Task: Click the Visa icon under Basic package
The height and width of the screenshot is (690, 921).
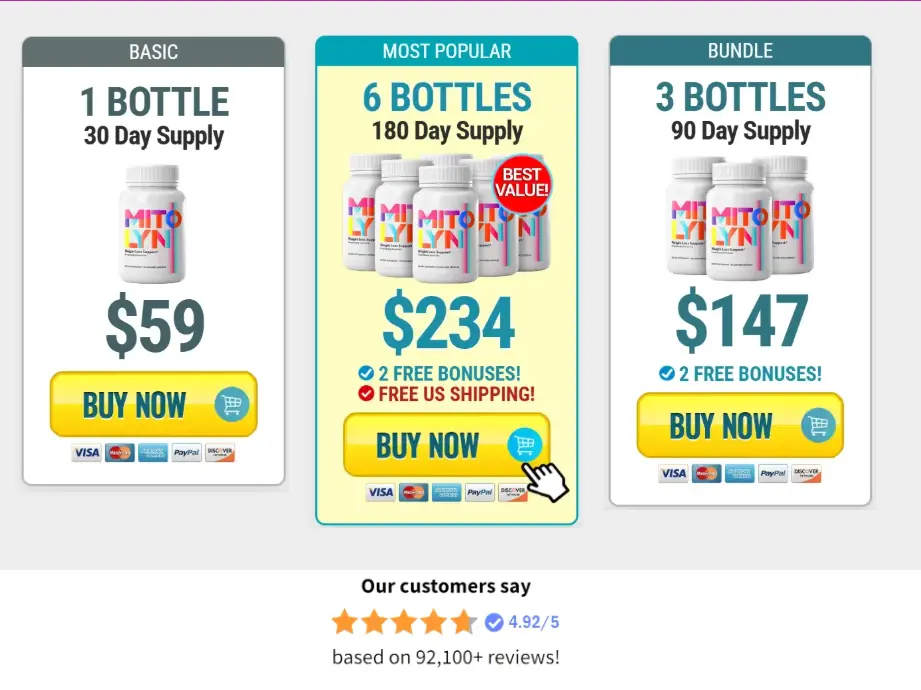Action: pyautogui.click(x=86, y=453)
